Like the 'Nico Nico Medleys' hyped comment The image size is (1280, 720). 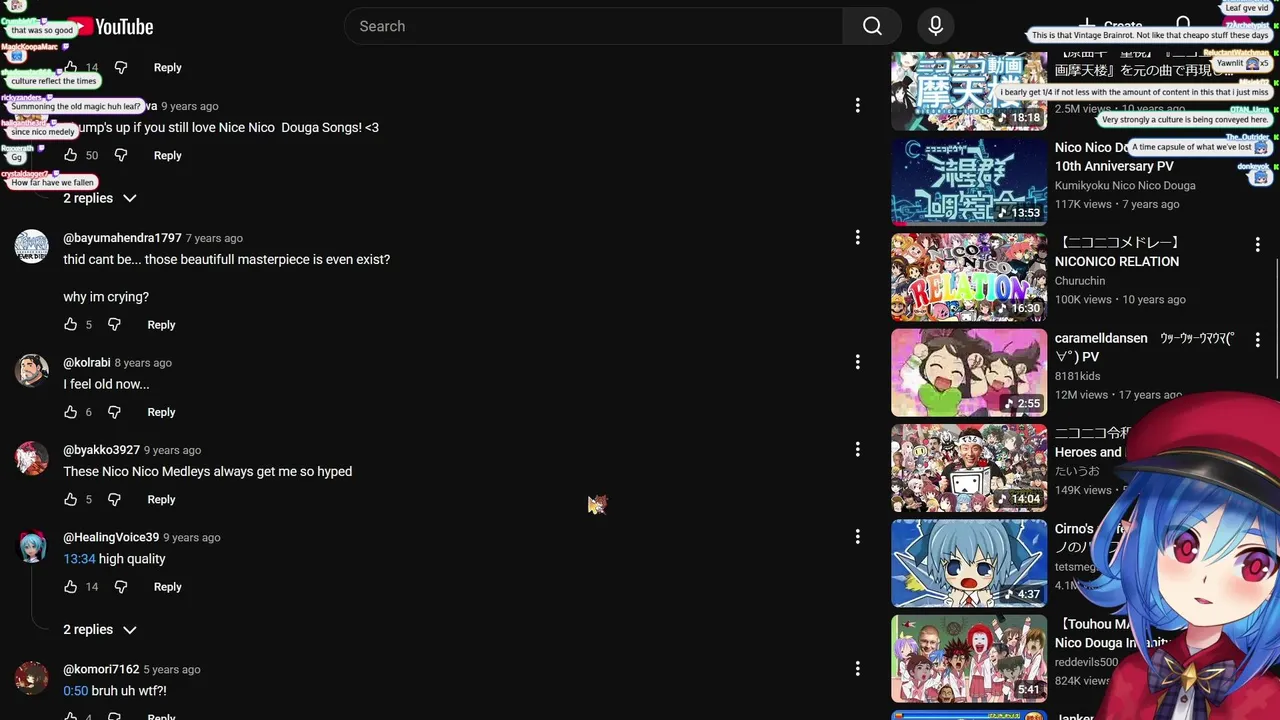click(x=70, y=499)
